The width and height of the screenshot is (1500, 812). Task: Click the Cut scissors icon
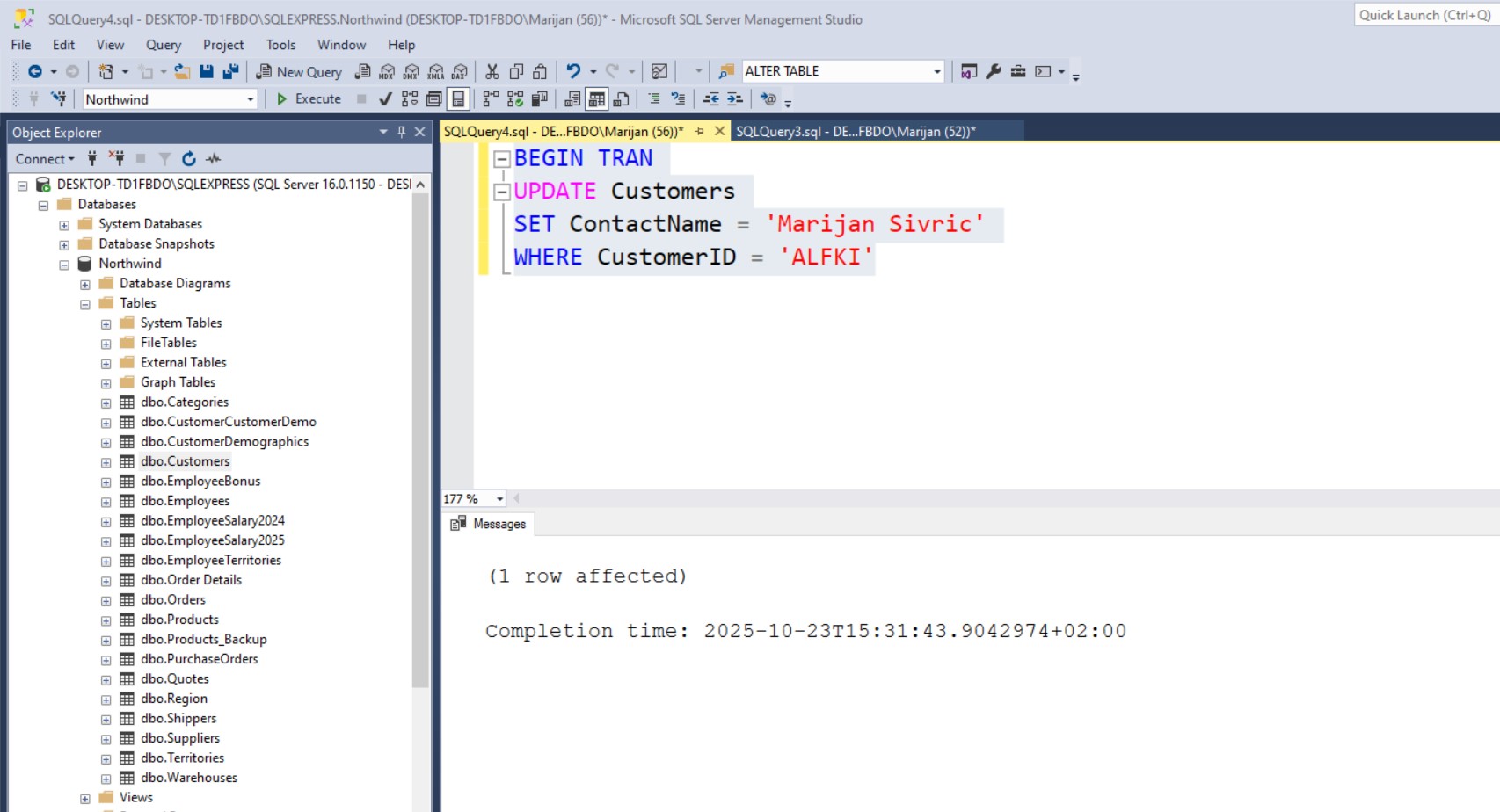(492, 71)
